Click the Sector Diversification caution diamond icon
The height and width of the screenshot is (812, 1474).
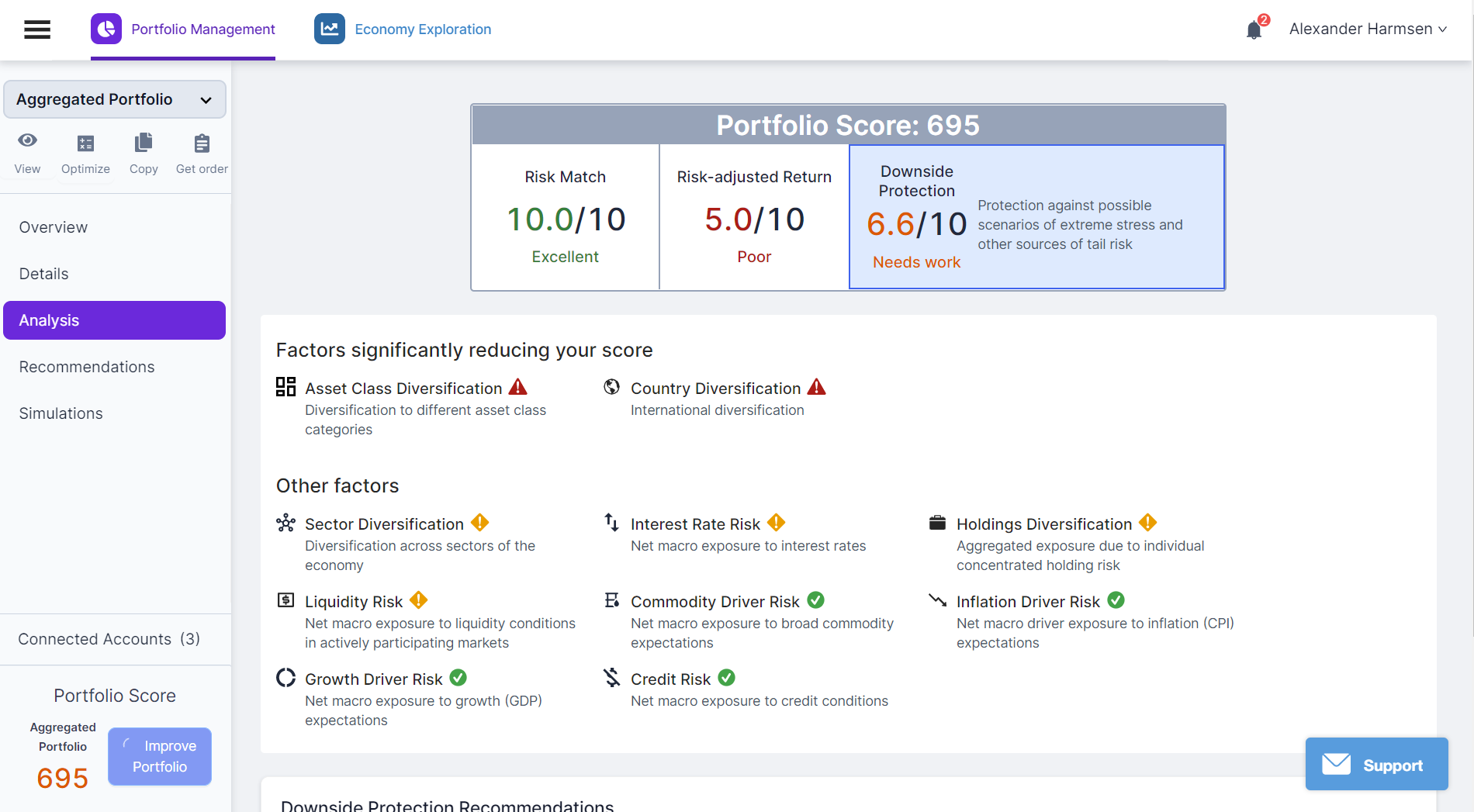point(479,523)
